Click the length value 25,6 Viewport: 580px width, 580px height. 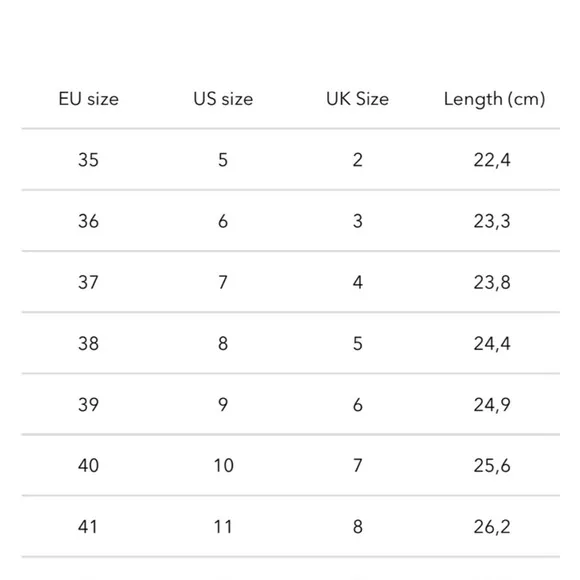(x=492, y=466)
